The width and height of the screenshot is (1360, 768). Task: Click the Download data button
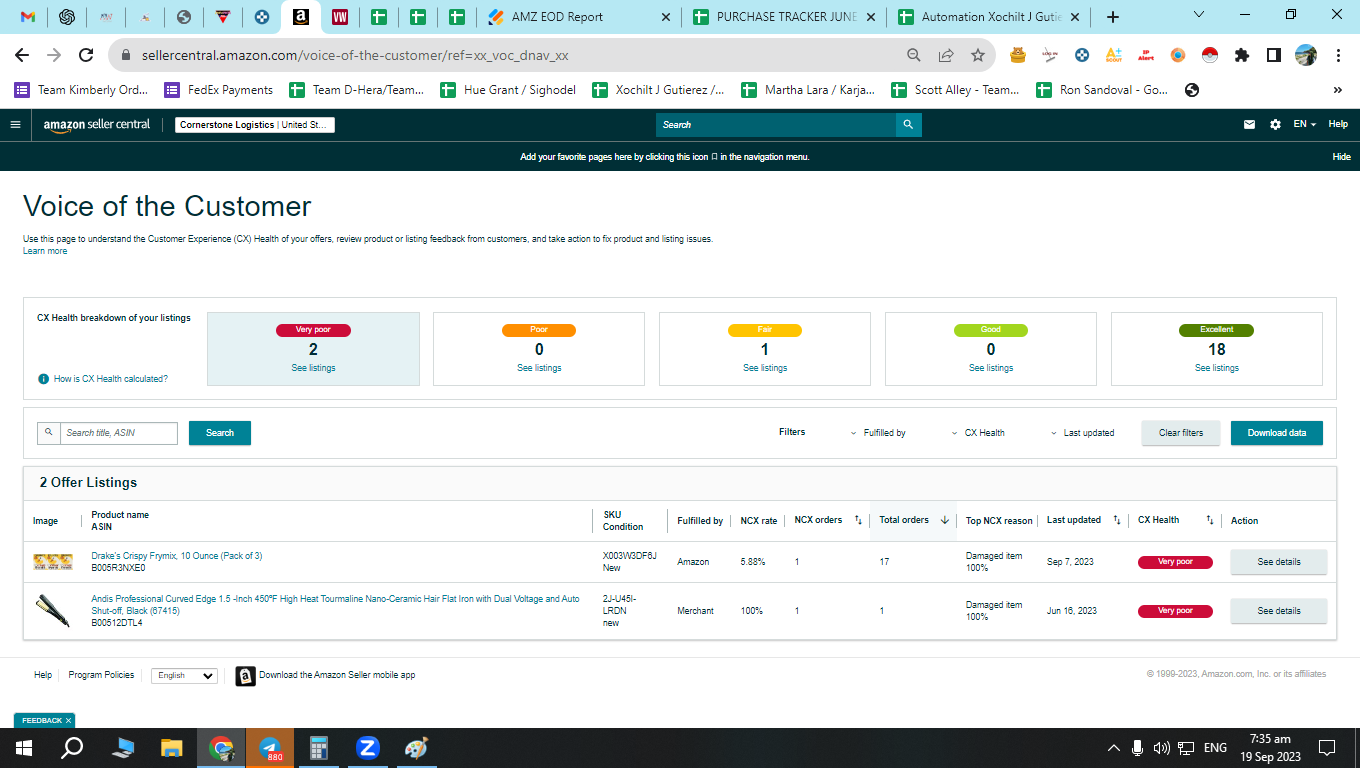point(1277,433)
